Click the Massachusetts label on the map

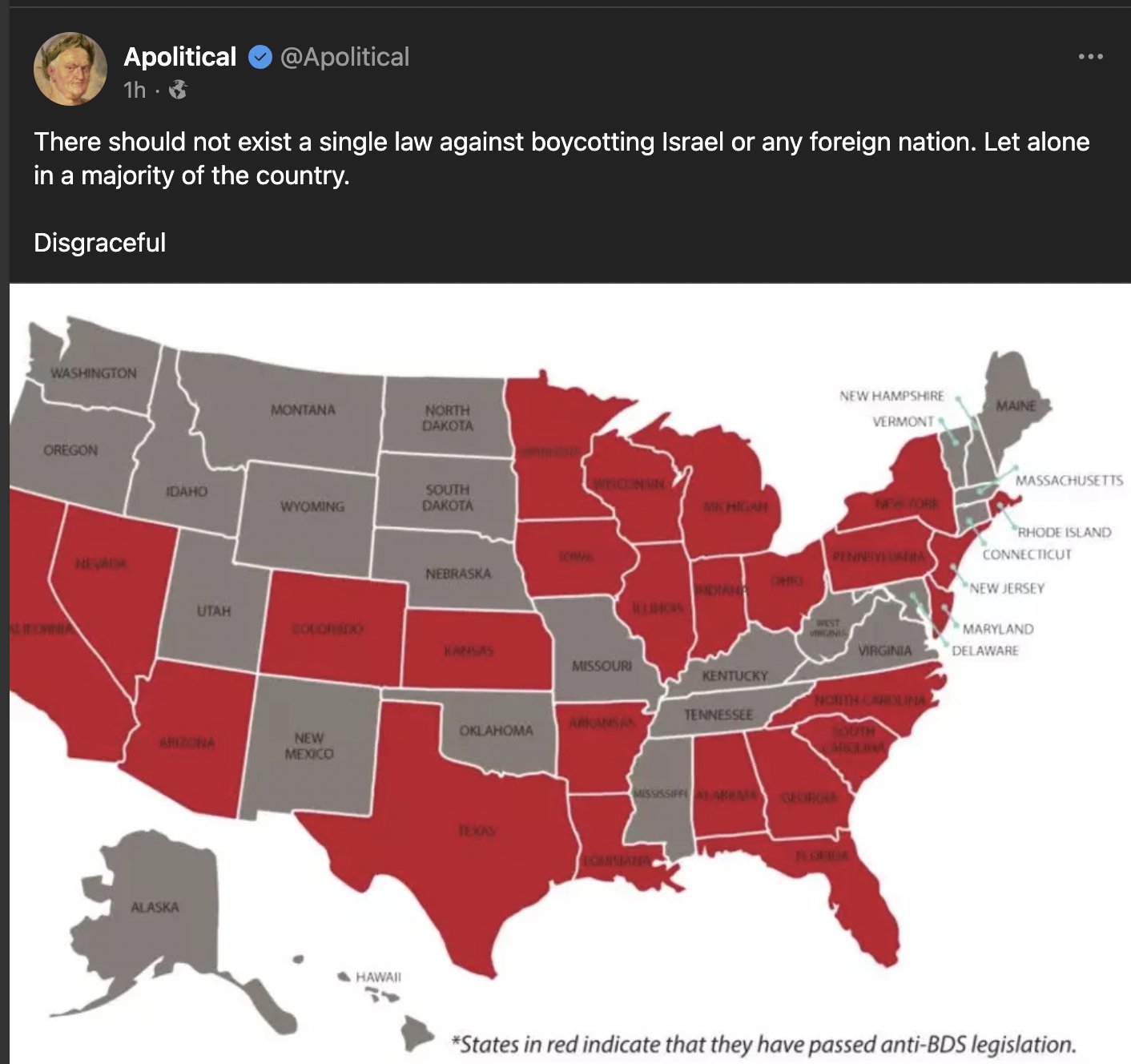coord(1069,480)
